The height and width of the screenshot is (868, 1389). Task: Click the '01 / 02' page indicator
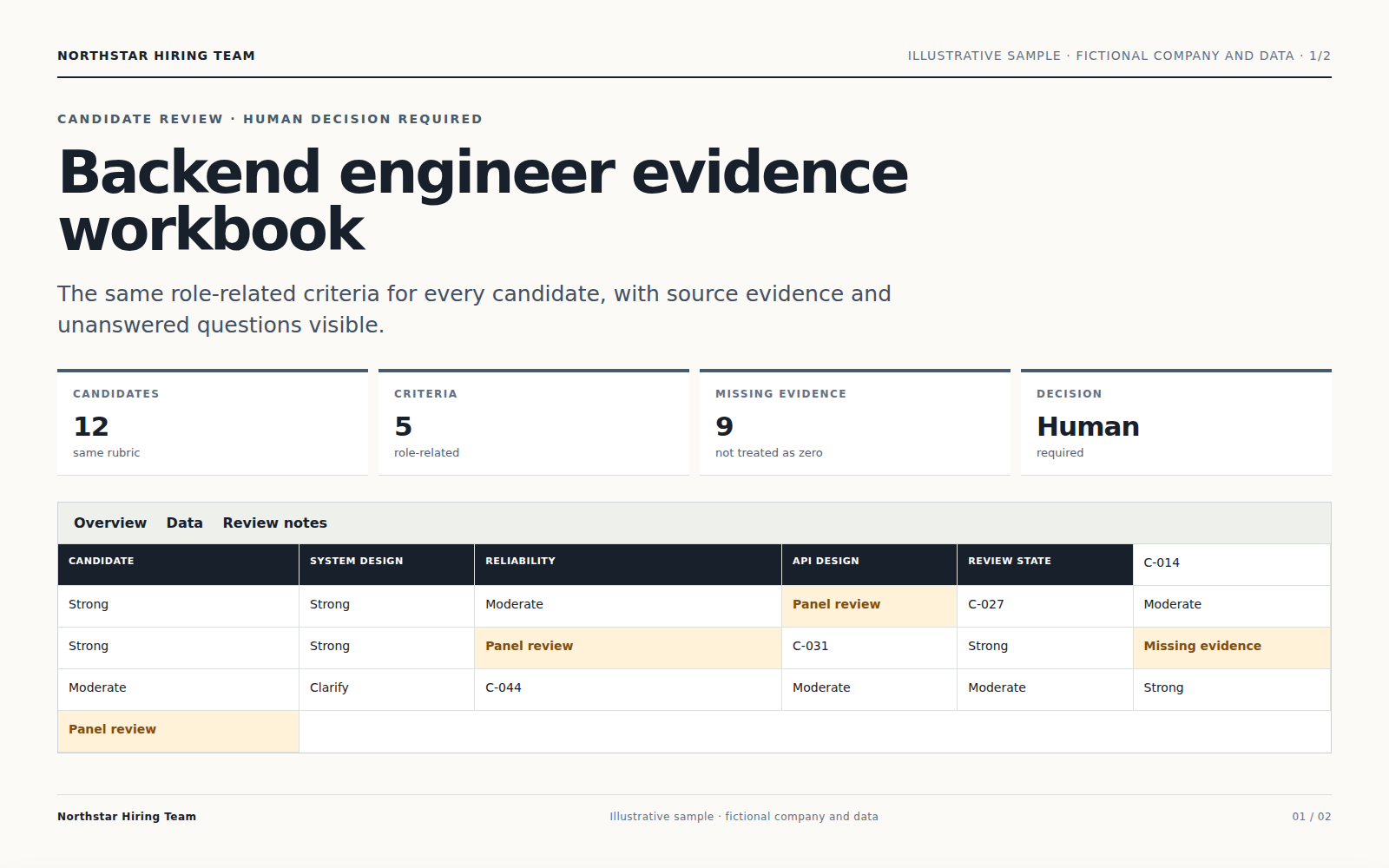[1312, 817]
